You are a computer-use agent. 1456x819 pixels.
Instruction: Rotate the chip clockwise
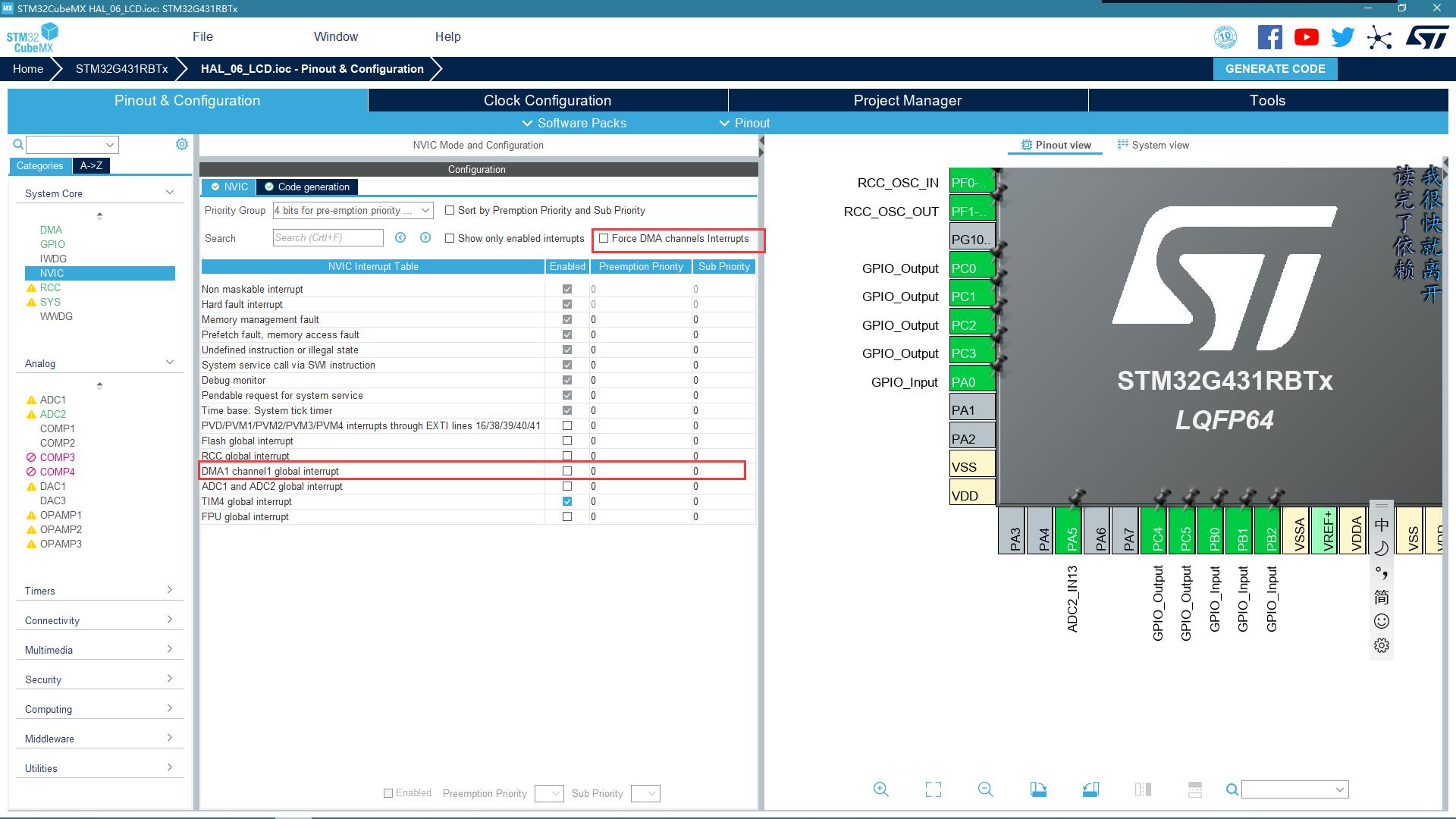click(x=1038, y=789)
